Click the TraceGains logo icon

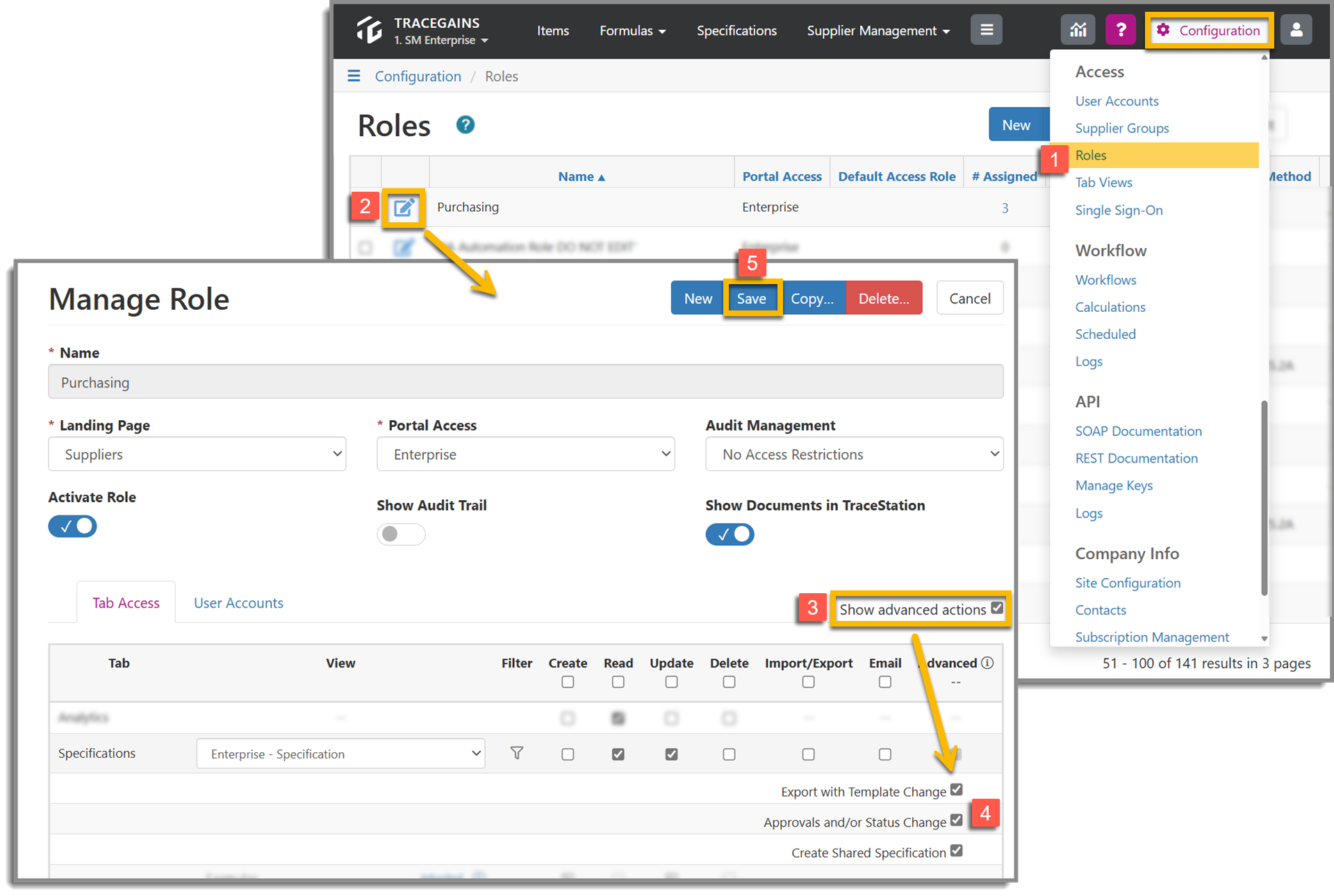(x=369, y=30)
